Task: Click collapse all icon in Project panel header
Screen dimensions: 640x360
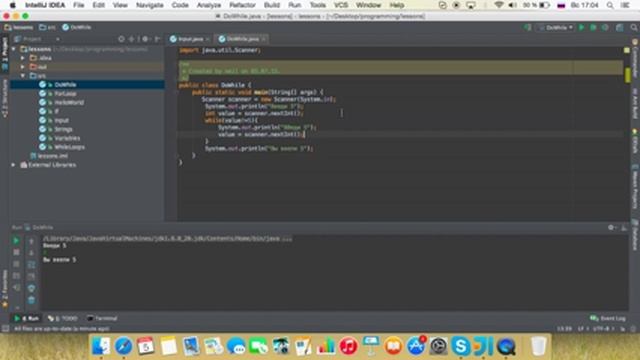Action: (x=131, y=39)
